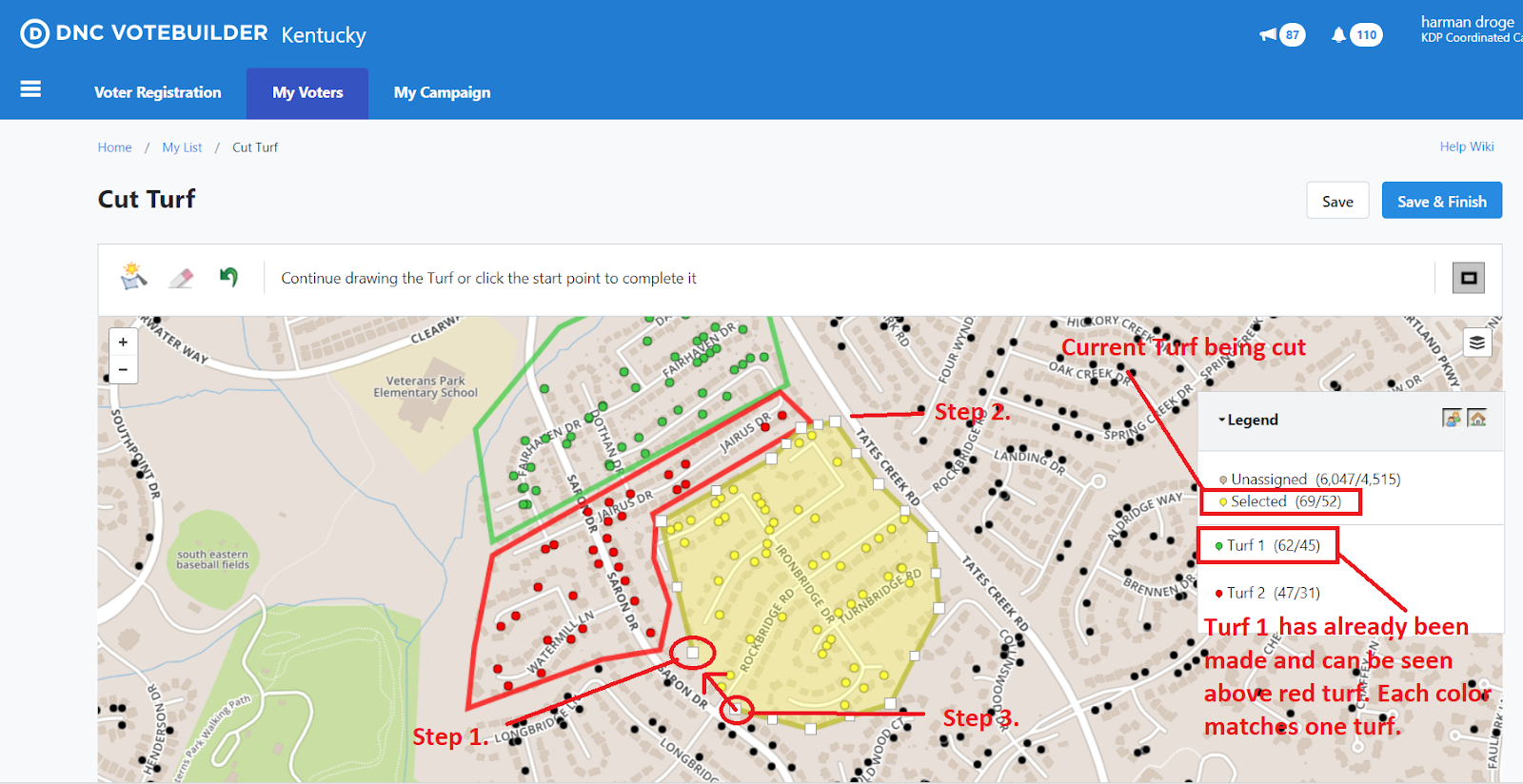Select the draw turf polygon tool

point(134,277)
